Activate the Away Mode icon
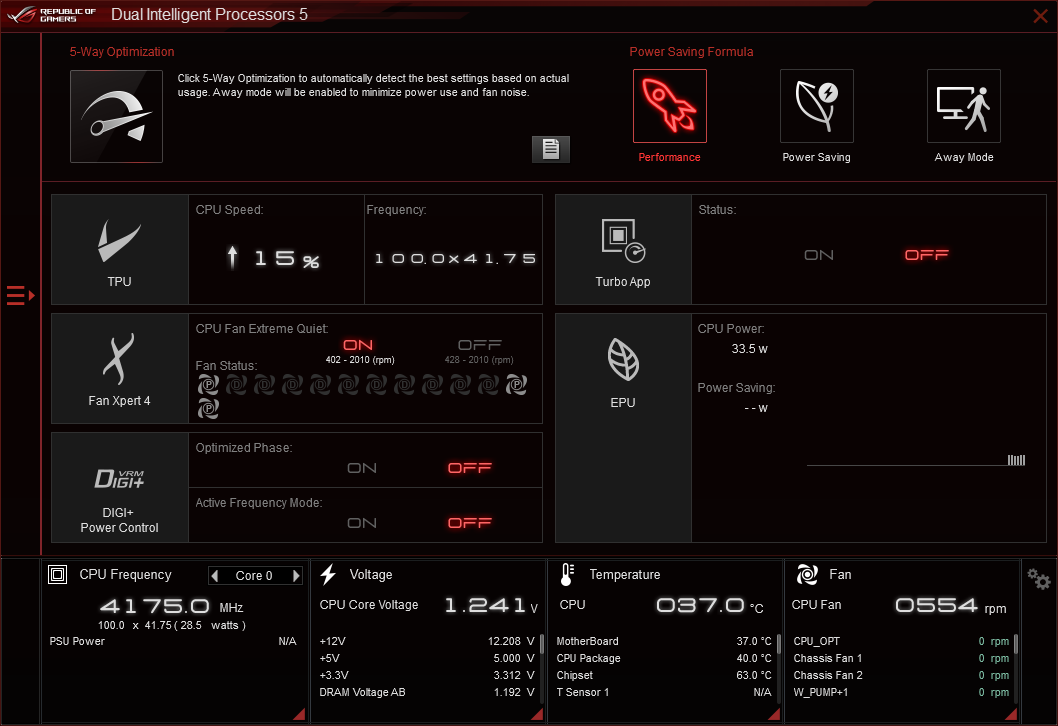The width and height of the screenshot is (1058, 726). tap(964, 106)
